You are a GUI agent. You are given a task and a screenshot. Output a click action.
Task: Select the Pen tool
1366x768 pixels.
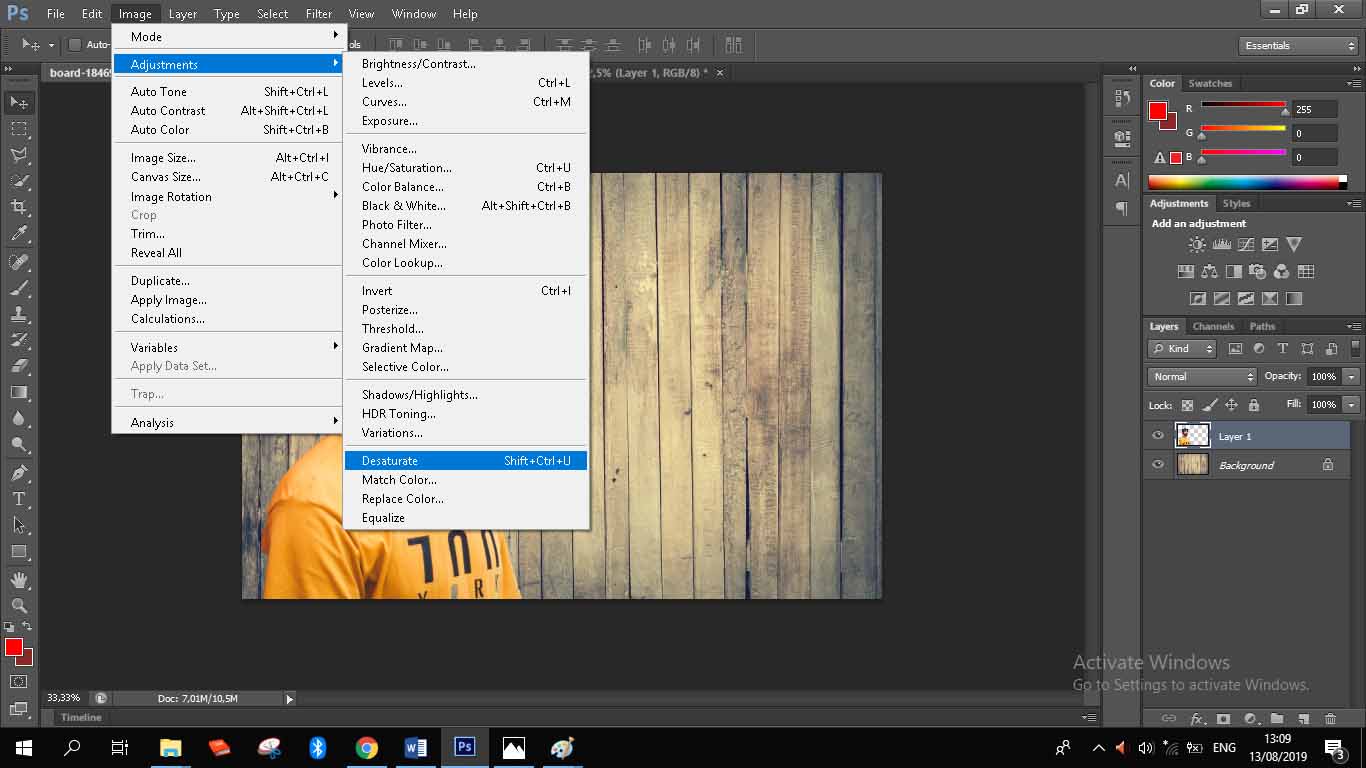[x=19, y=472]
